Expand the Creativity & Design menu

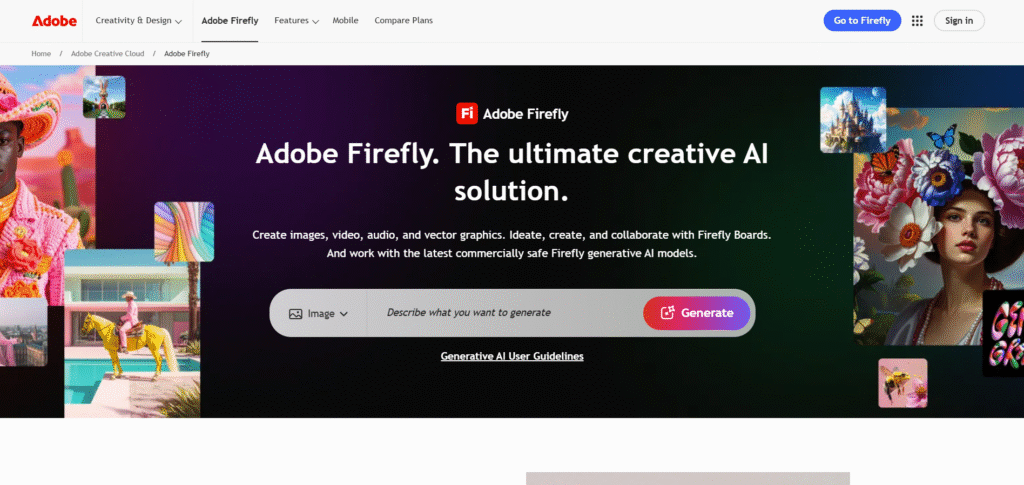coord(138,20)
